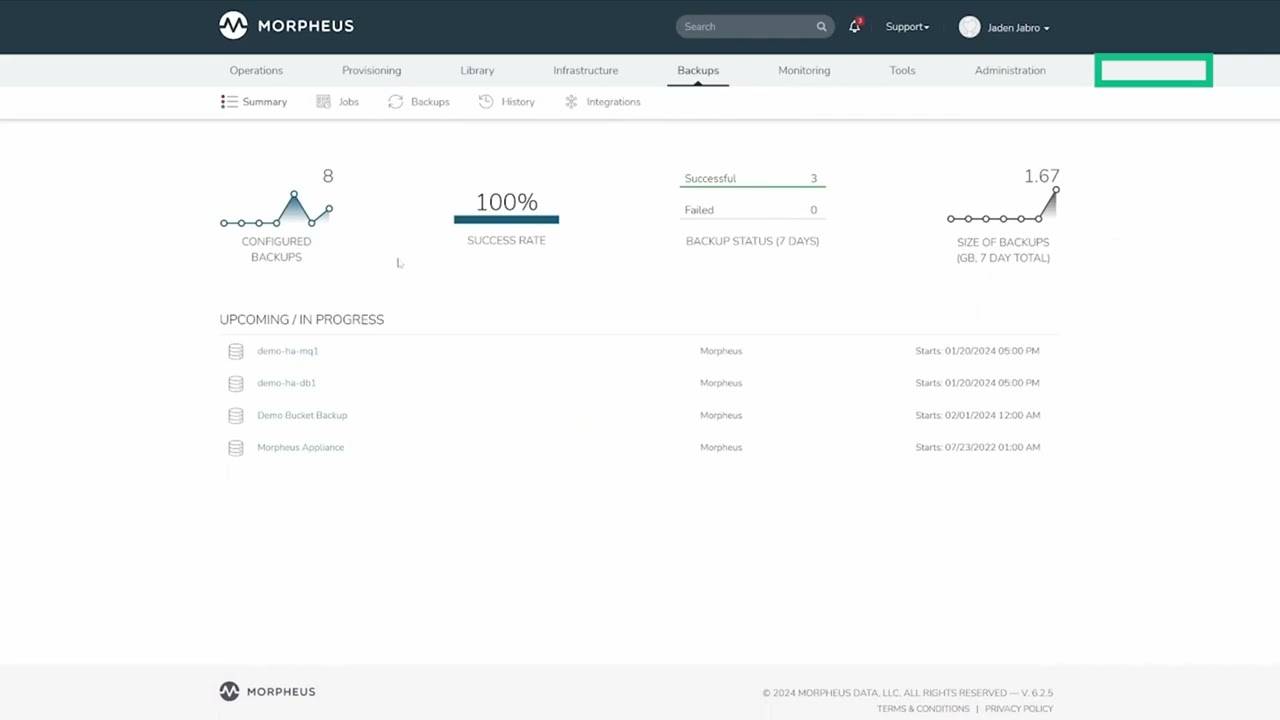The height and width of the screenshot is (720, 1280).
Task: Click 'Starts: 02/01/2024 12:00 AM' text
Action: pos(977,415)
